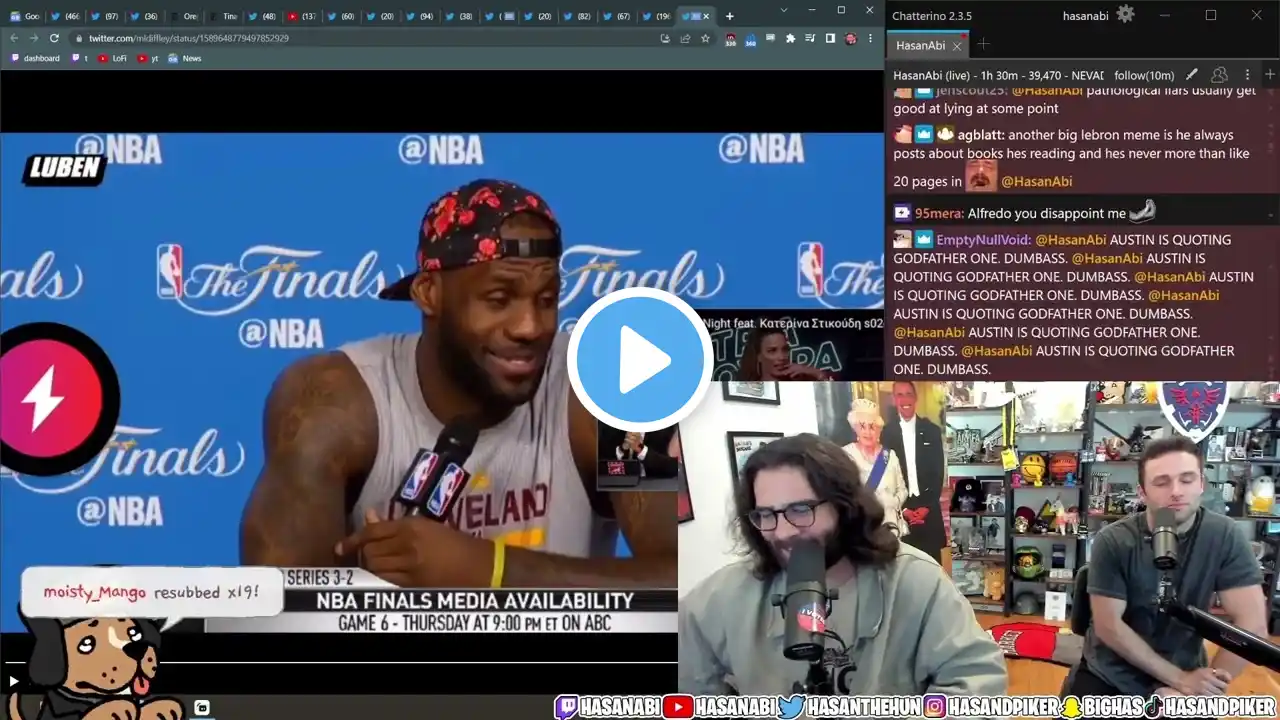Image resolution: width=1280 pixels, height=720 pixels.
Task: Share this page via share icon
Action: (x=685, y=38)
